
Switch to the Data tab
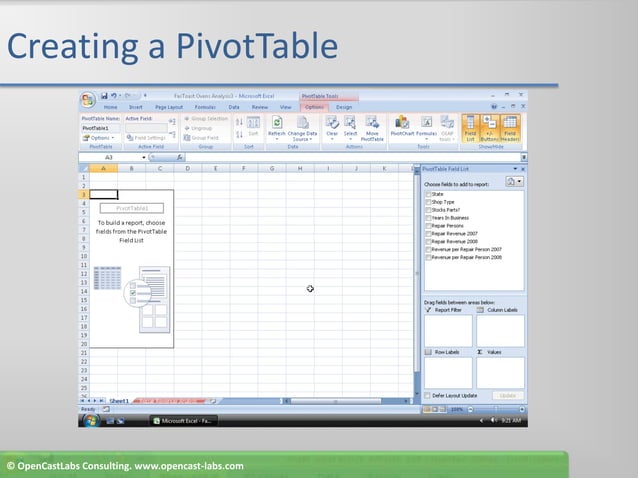point(234,107)
